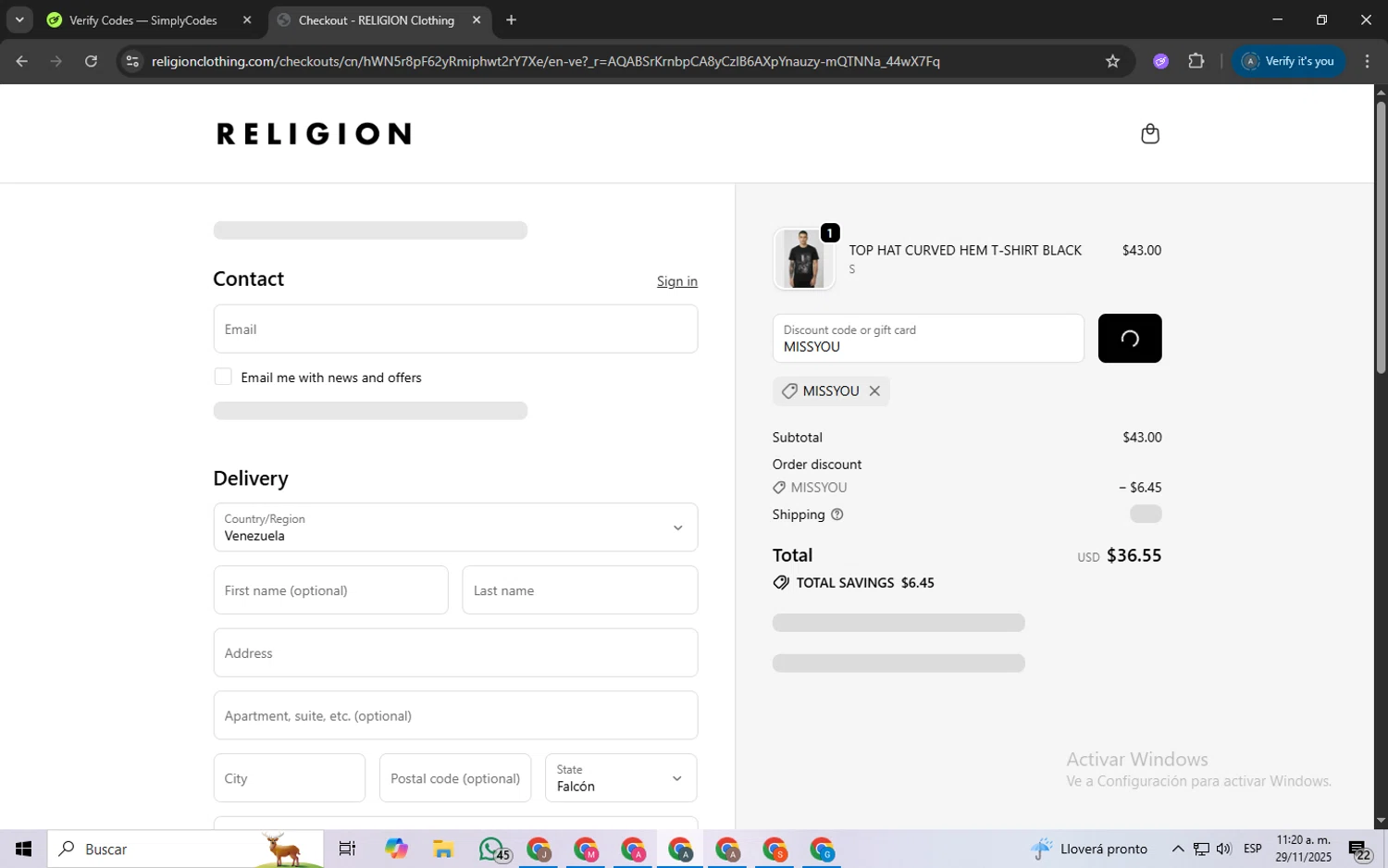Focus the Last name field
Viewport: 1388px width, 868px height.
(579, 590)
